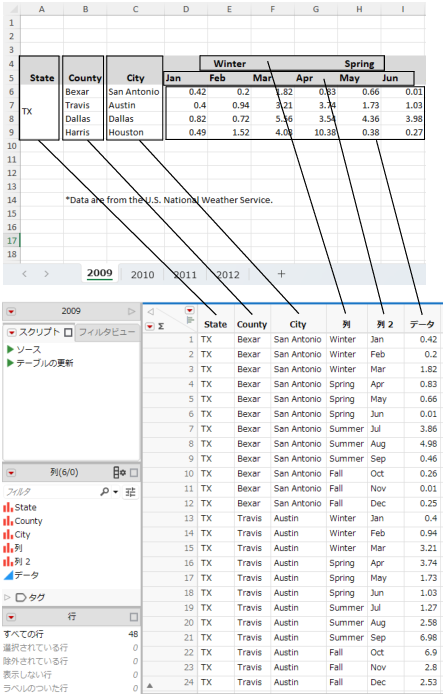445x695 pixels.
Task: Click the Summer Jul cell in JMP row 7
Action: coord(346,429)
